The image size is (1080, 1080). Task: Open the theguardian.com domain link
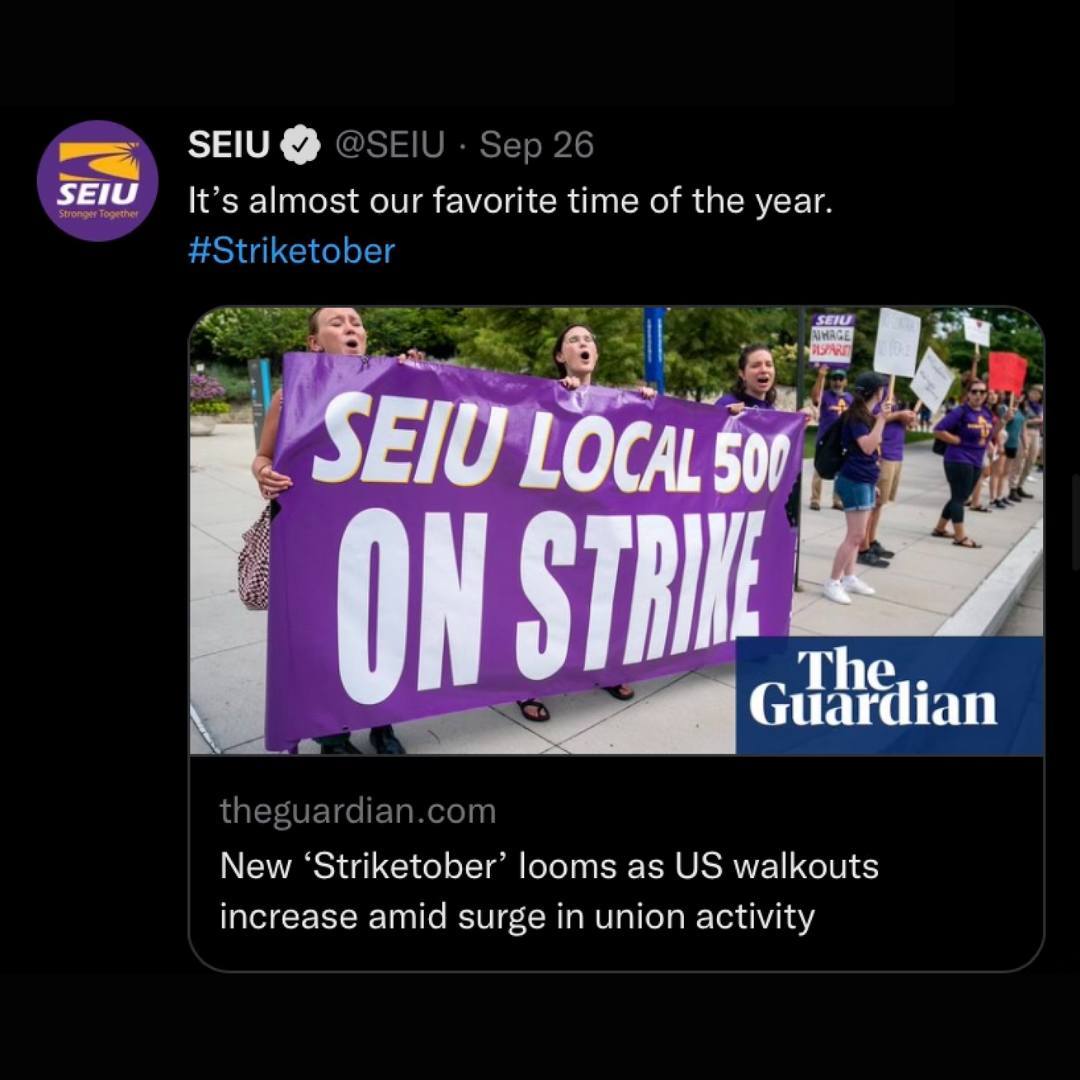358,811
